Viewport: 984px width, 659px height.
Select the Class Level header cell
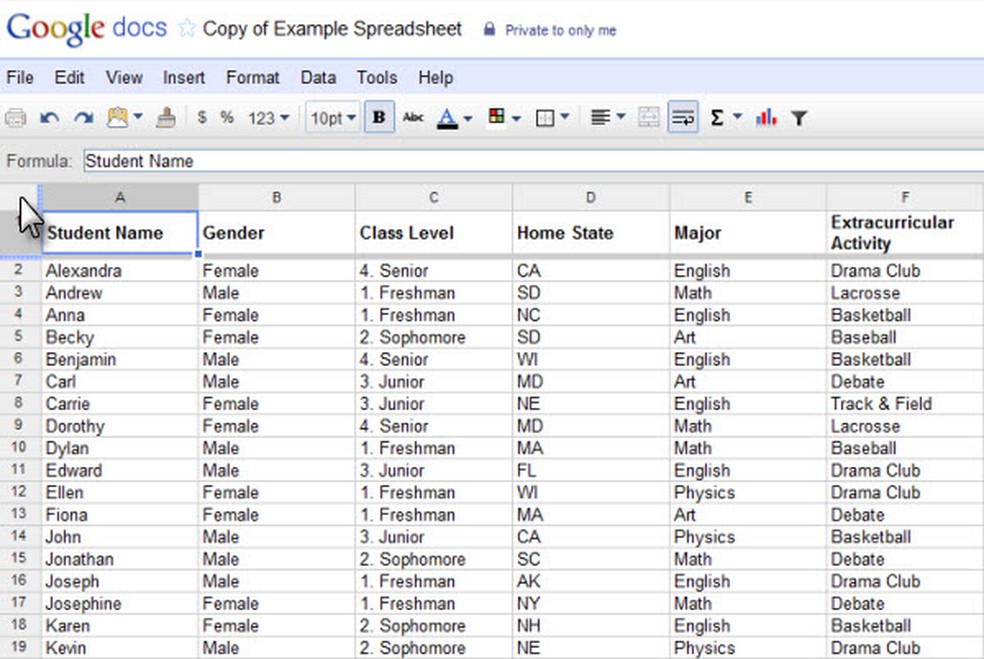coord(434,233)
